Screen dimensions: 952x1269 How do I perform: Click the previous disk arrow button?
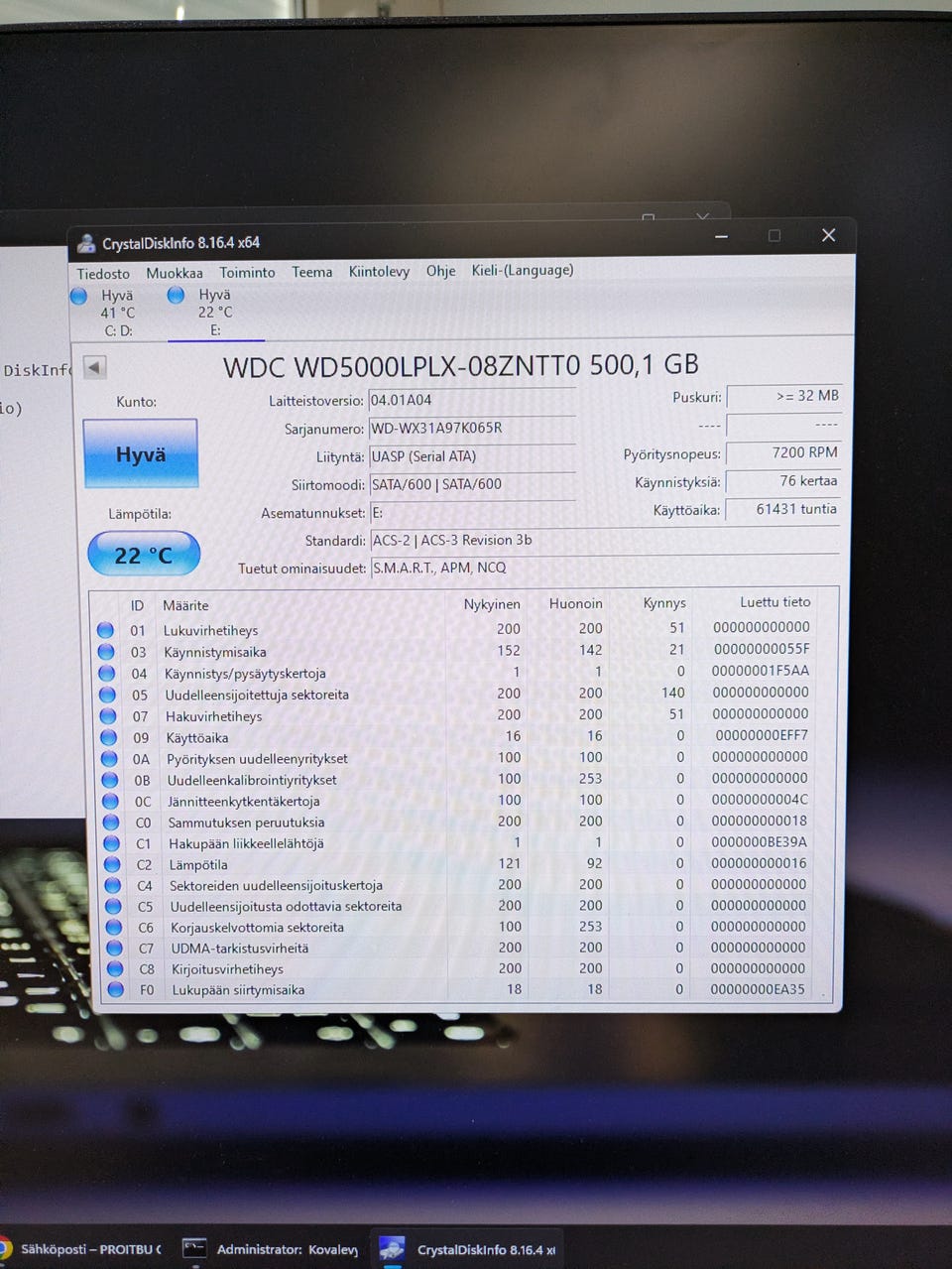click(94, 367)
